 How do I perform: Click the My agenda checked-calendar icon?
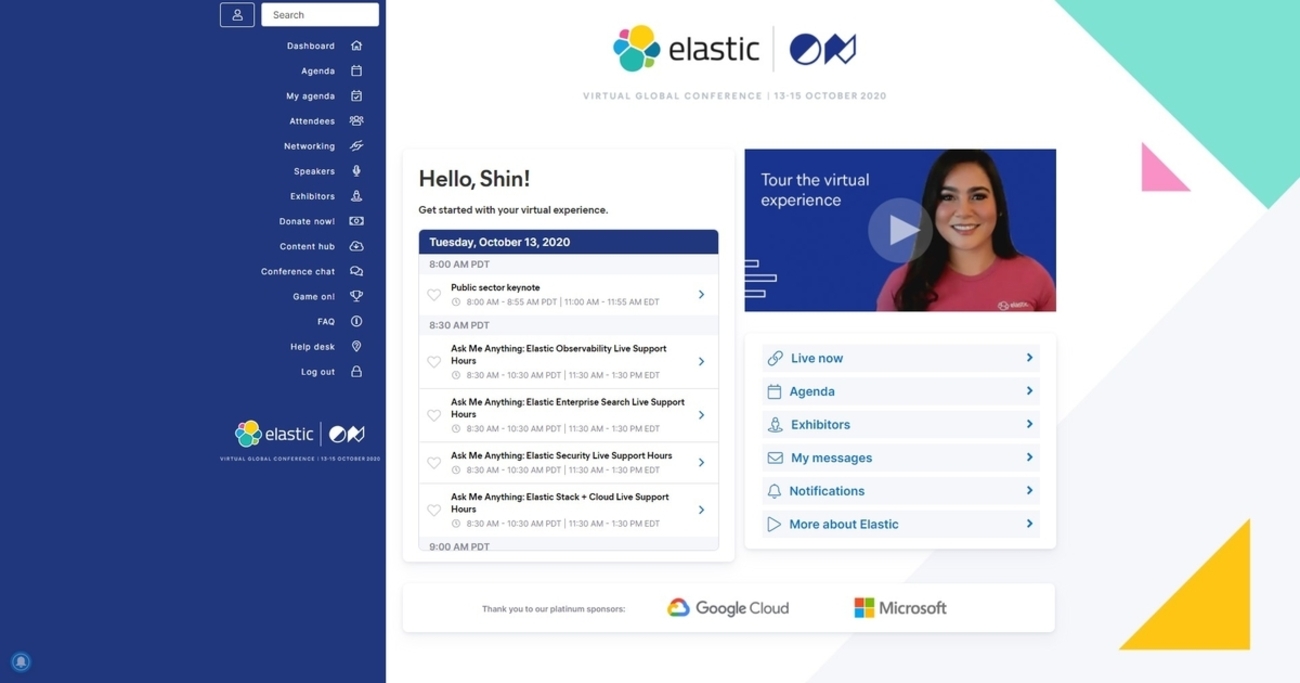(356, 96)
